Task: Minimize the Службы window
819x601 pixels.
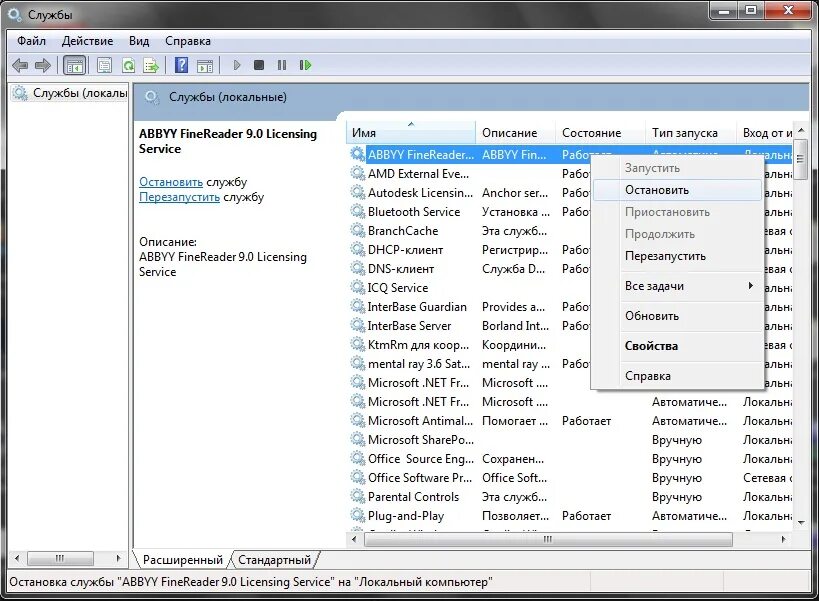Action: pos(723,10)
